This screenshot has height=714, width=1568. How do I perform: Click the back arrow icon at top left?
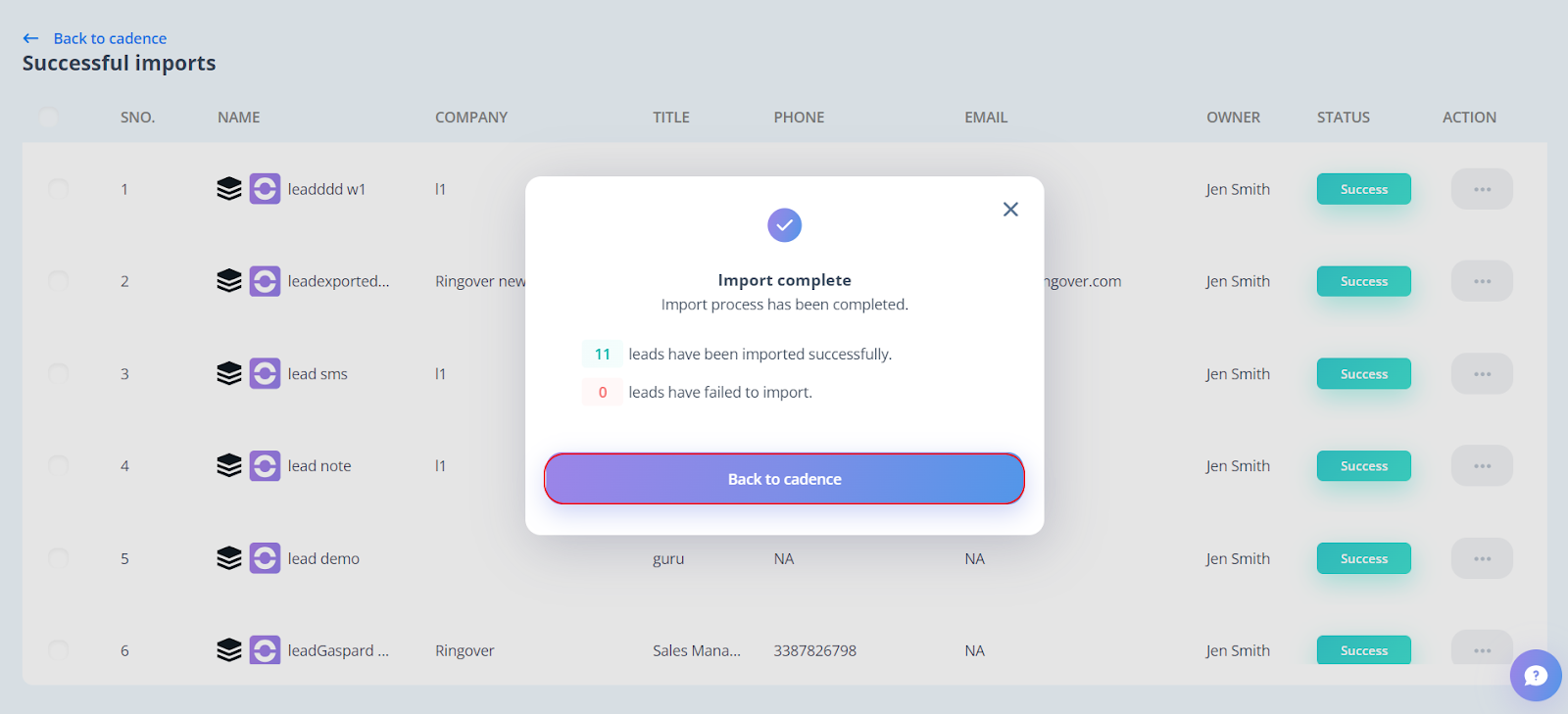31,38
